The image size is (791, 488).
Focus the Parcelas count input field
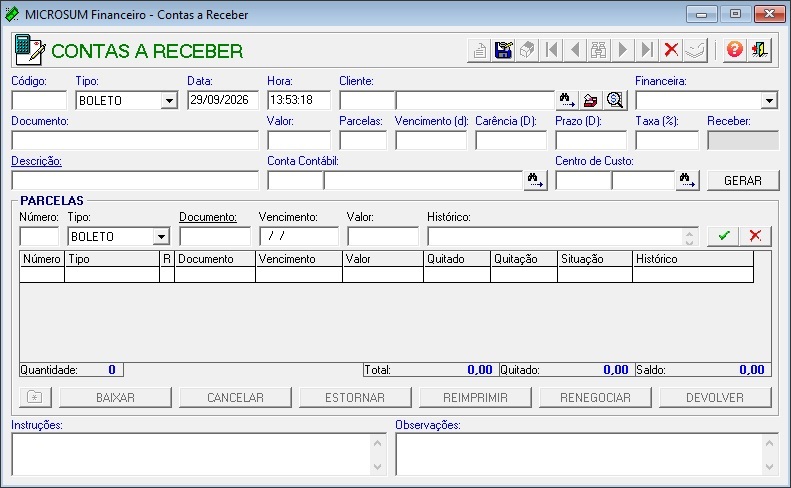(363, 140)
